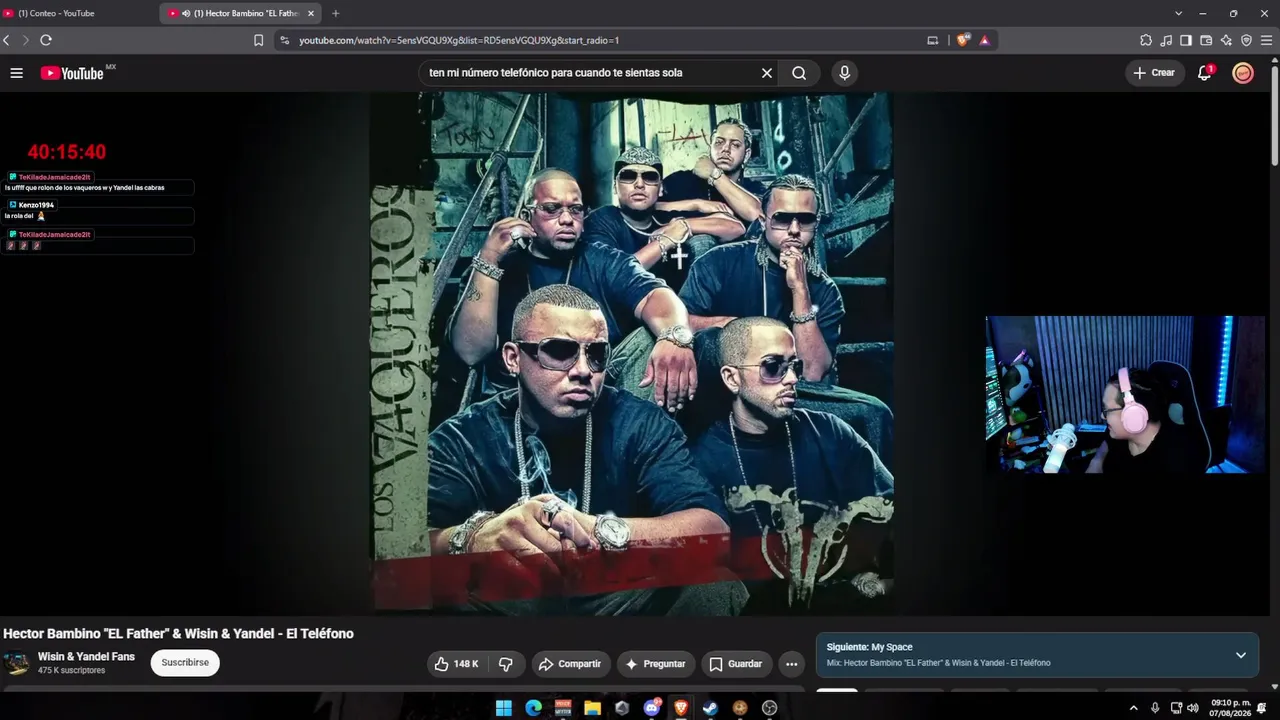Open the Leo AI sparkle icon

tap(1226, 40)
